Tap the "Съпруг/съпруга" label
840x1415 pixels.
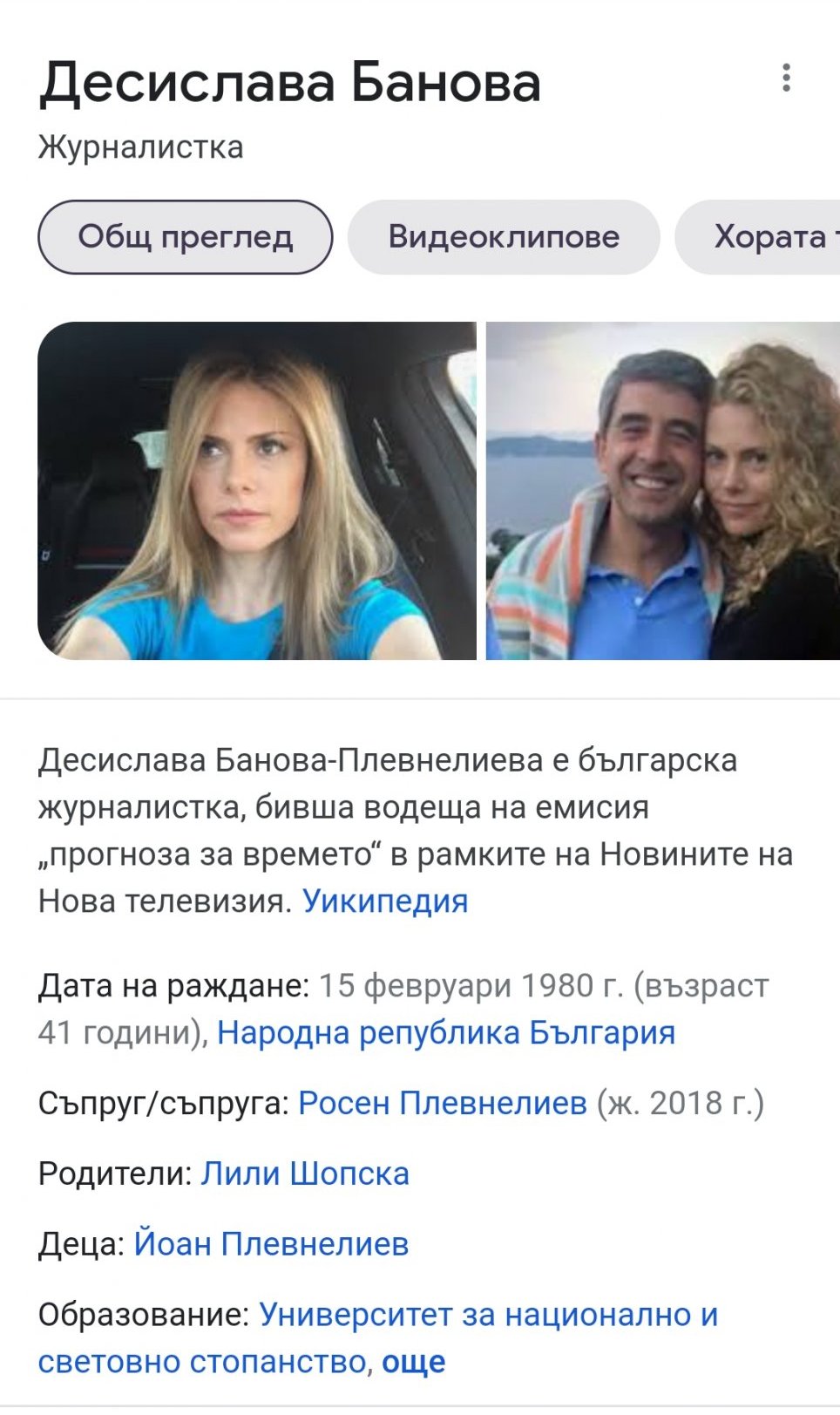[x=164, y=1103]
